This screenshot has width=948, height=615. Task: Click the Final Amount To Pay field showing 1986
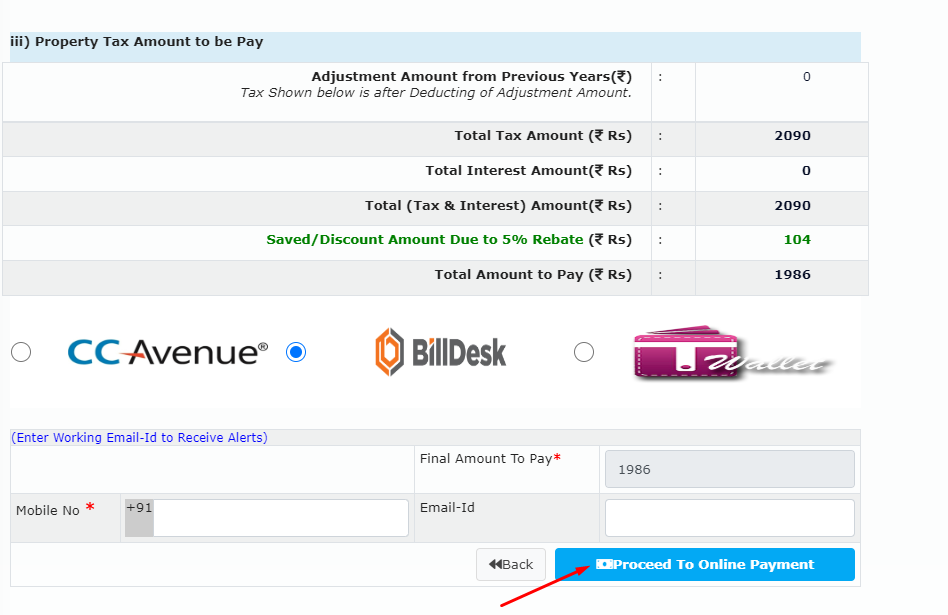pyautogui.click(x=729, y=468)
